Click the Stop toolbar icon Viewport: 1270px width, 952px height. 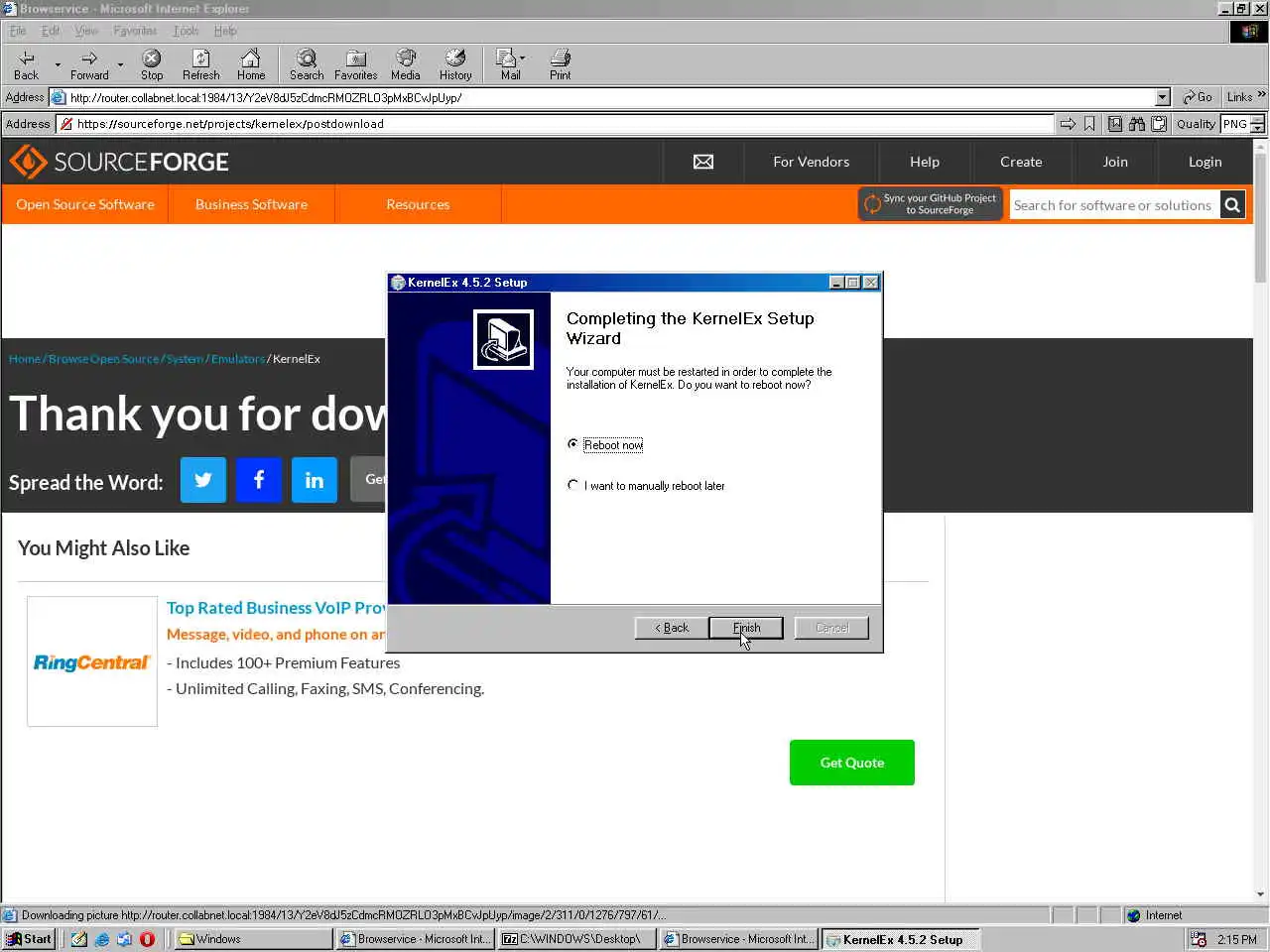152,64
